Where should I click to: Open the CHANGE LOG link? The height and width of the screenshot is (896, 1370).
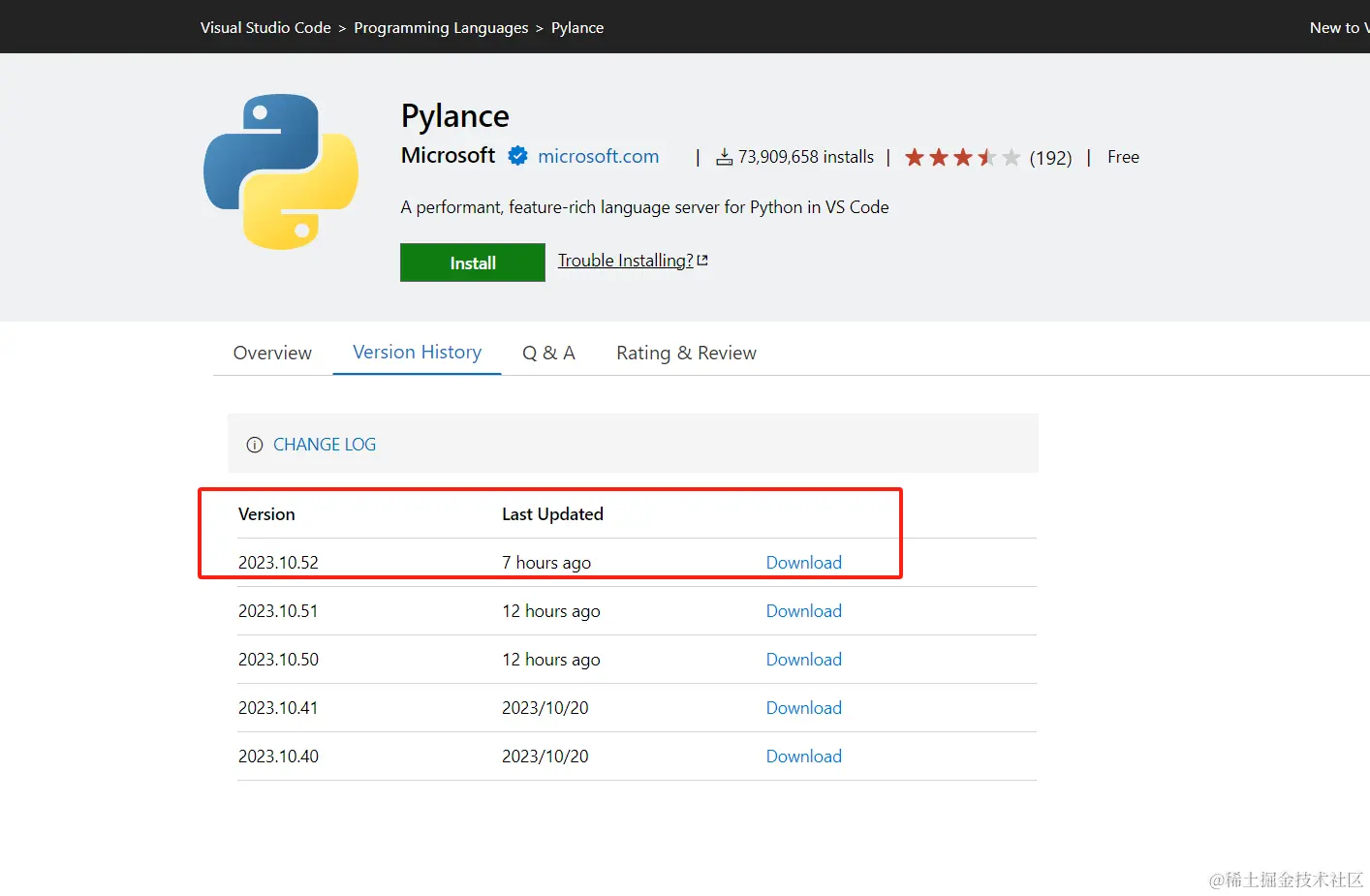pyautogui.click(x=325, y=445)
